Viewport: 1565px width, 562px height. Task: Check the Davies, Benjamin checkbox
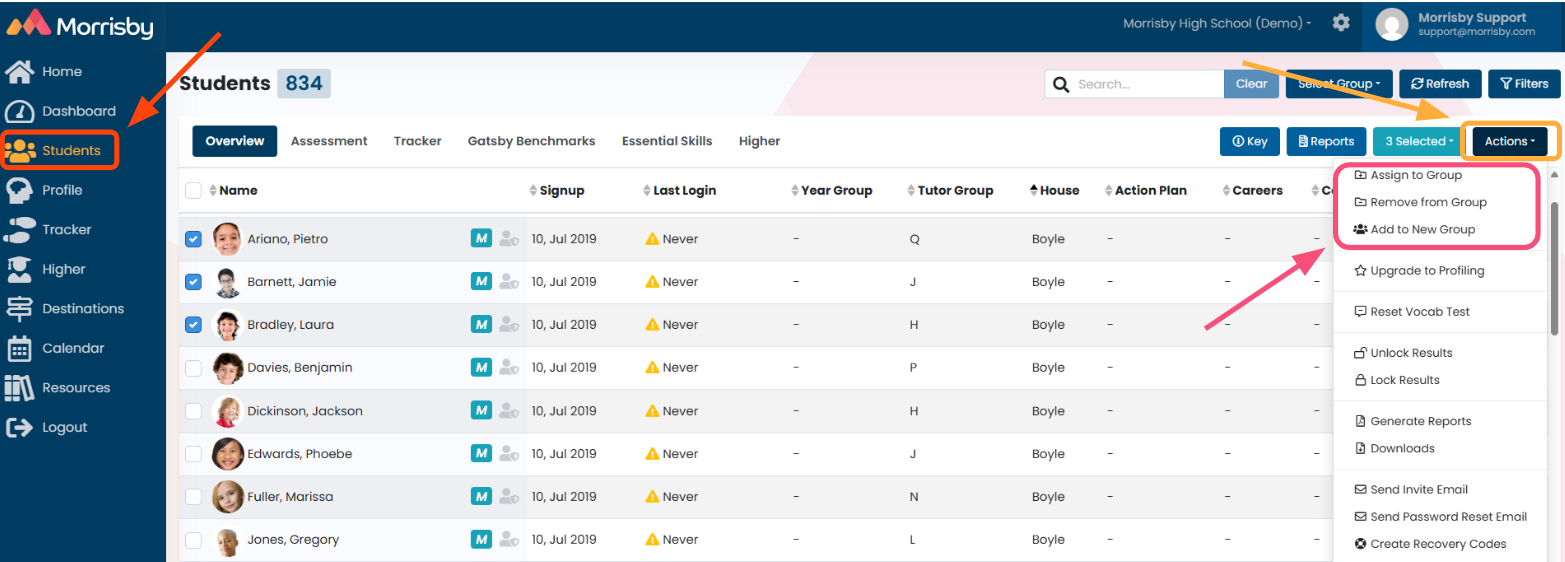tap(194, 368)
